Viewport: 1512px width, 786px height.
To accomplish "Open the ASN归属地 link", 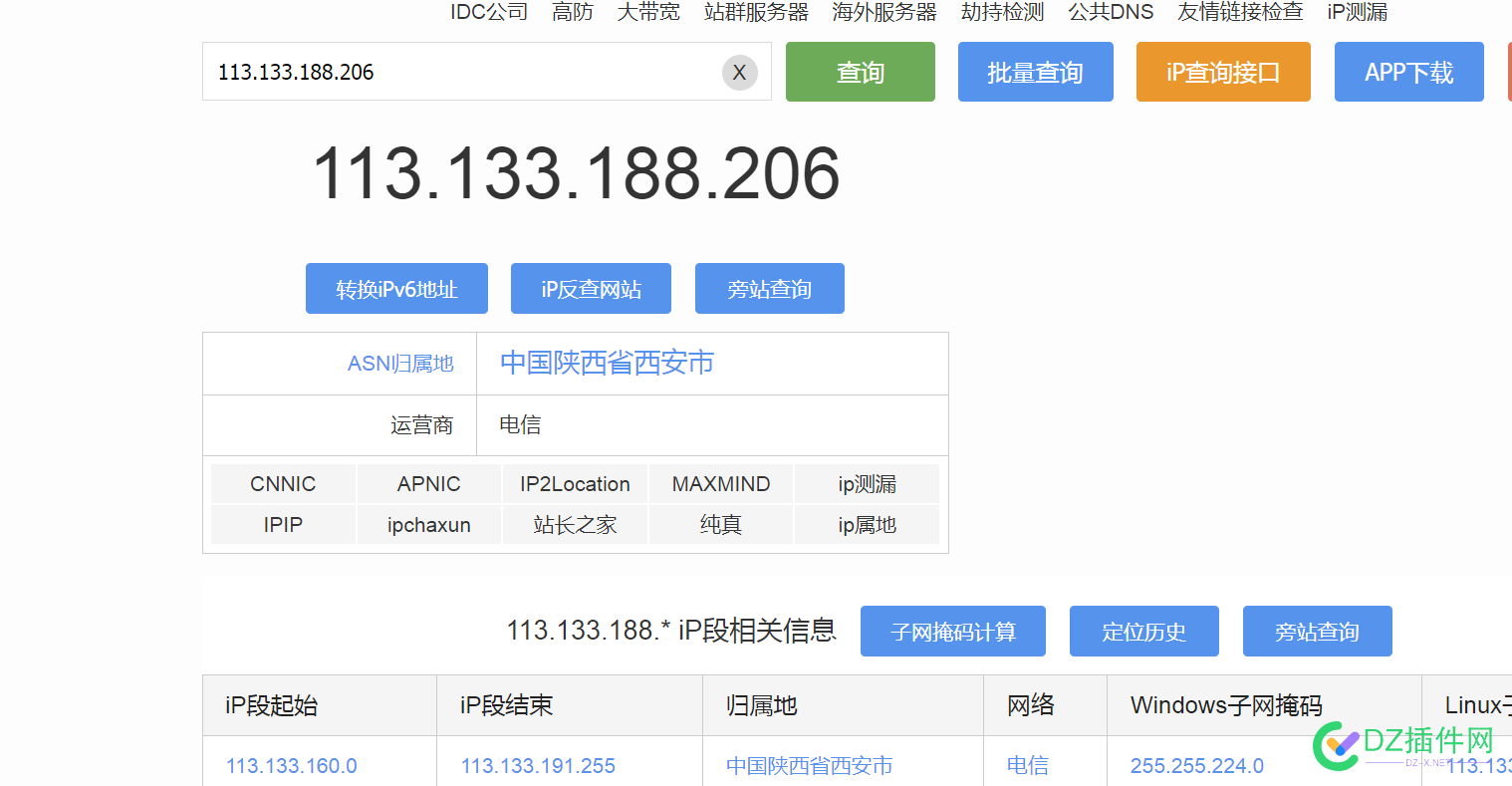I will (x=400, y=364).
